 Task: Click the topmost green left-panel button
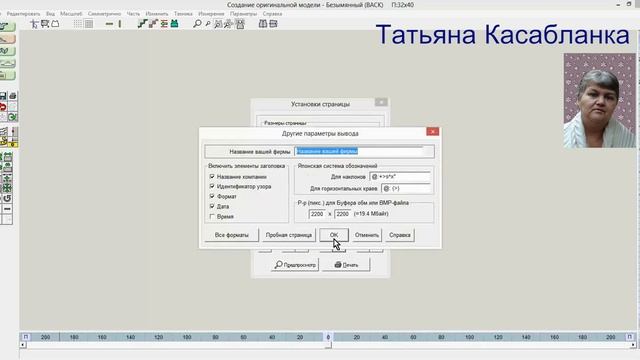click(7, 27)
